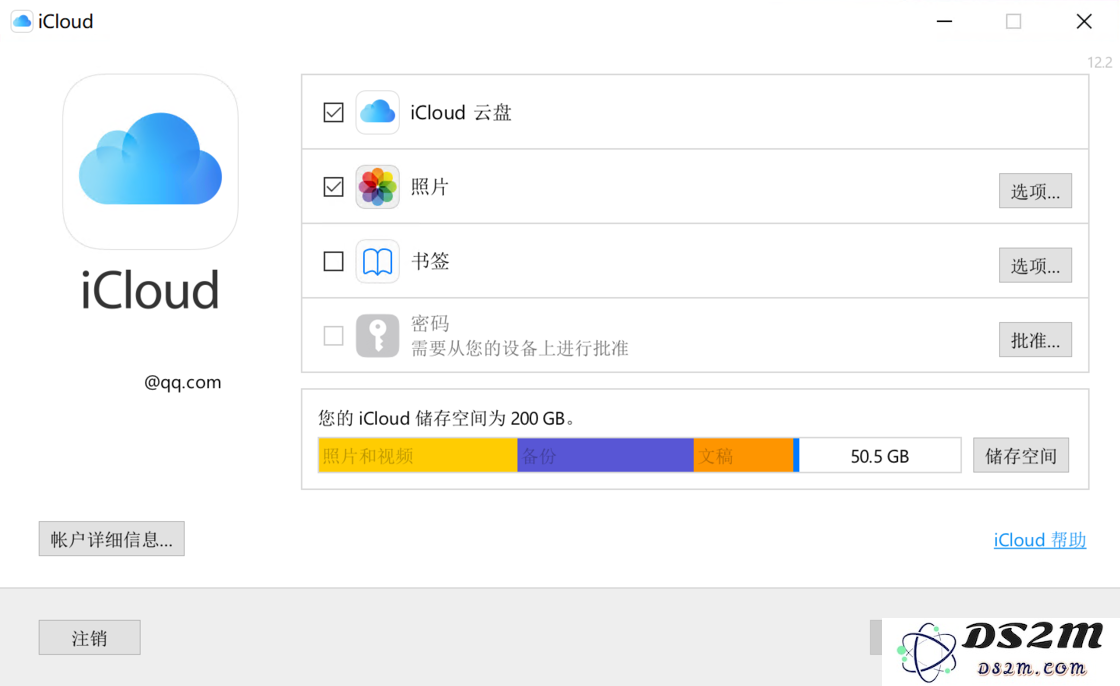Open the 储存空间 storage button
The height and width of the screenshot is (686, 1120).
(1021, 455)
